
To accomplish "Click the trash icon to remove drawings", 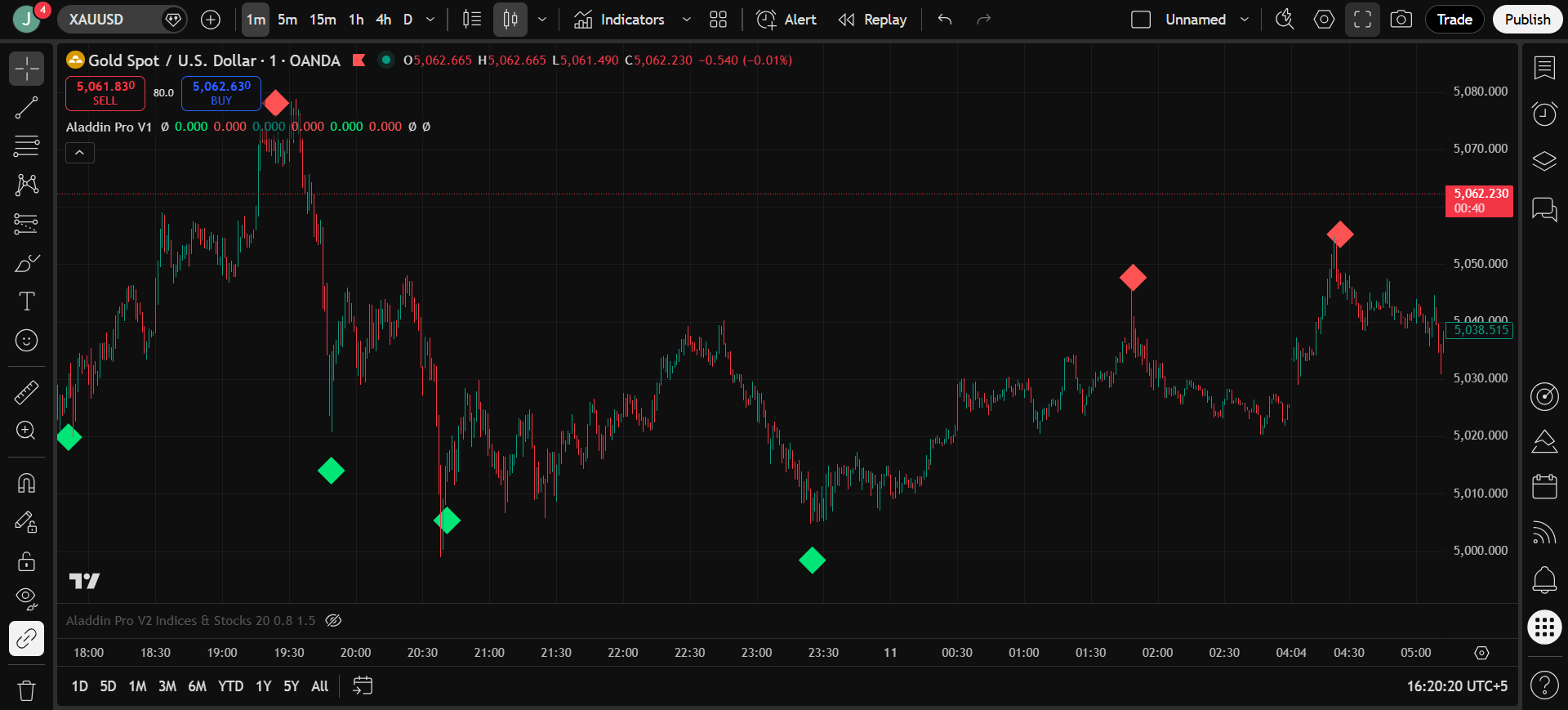I will [26, 690].
